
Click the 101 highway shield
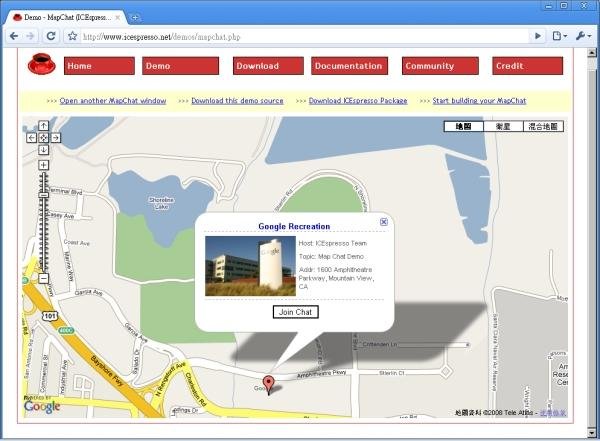point(49,316)
